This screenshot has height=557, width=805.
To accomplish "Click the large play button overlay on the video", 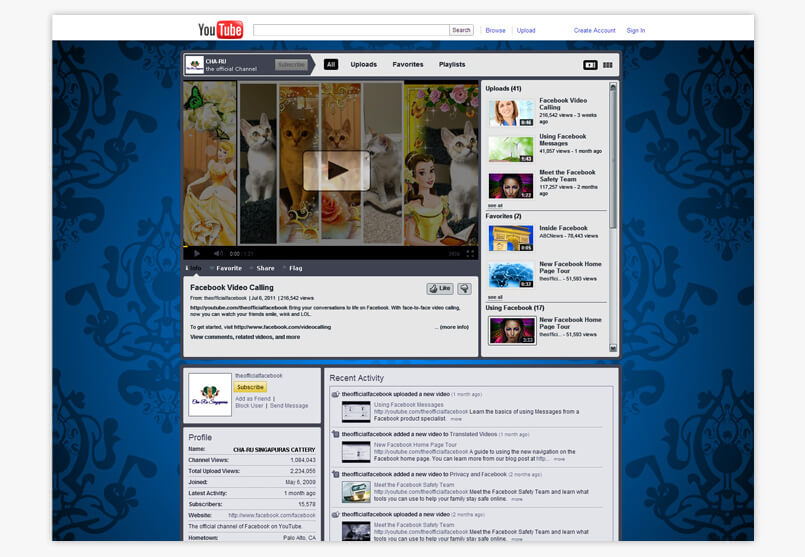I will point(336,170).
